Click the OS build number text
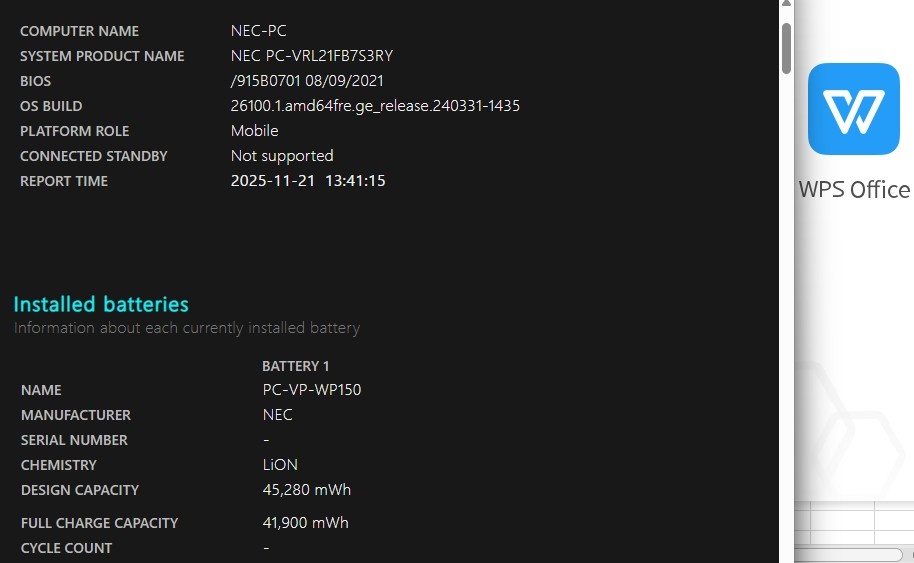Image resolution: width=914 pixels, height=563 pixels. coord(375,106)
